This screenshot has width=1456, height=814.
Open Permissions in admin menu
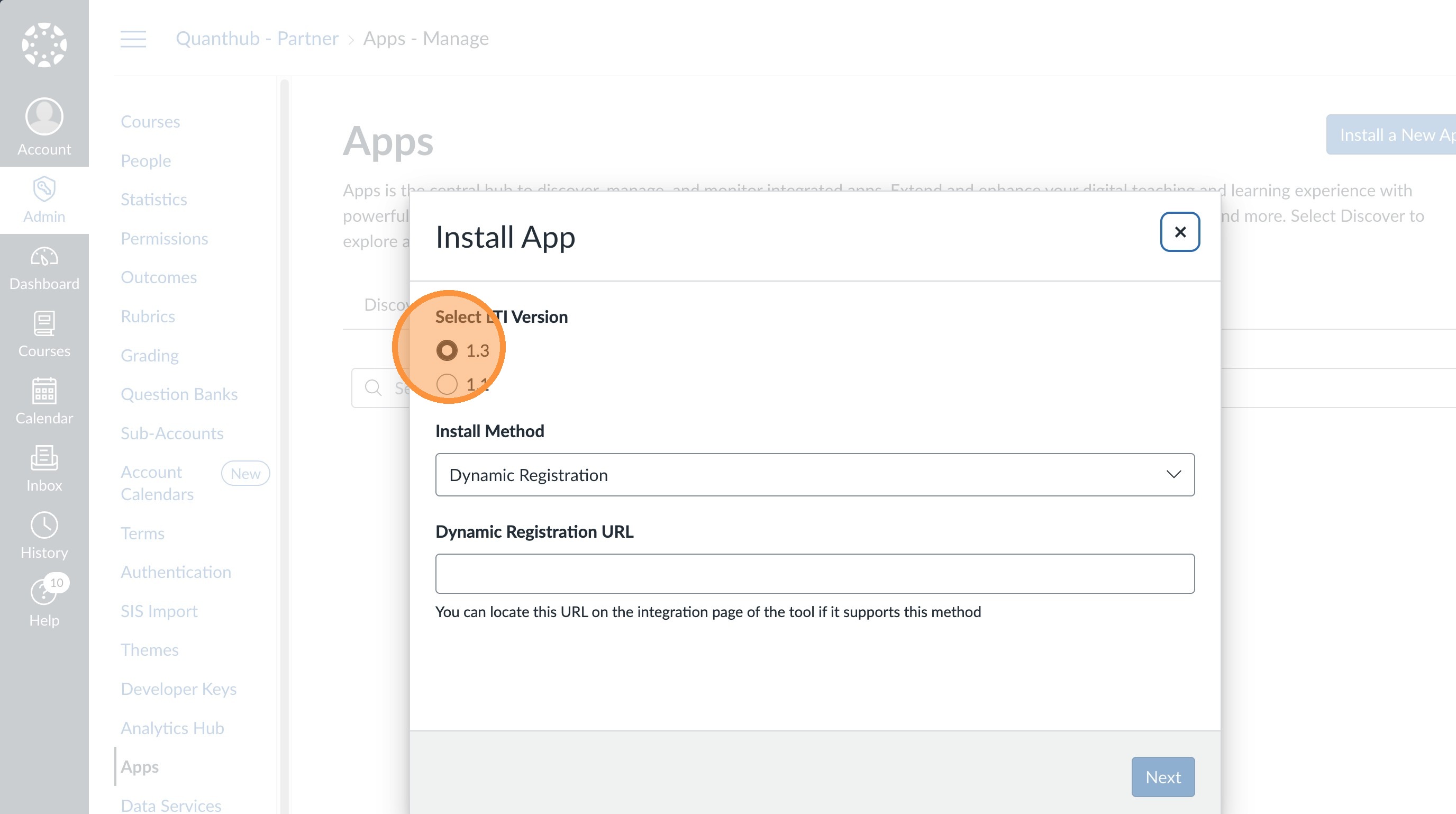click(165, 239)
